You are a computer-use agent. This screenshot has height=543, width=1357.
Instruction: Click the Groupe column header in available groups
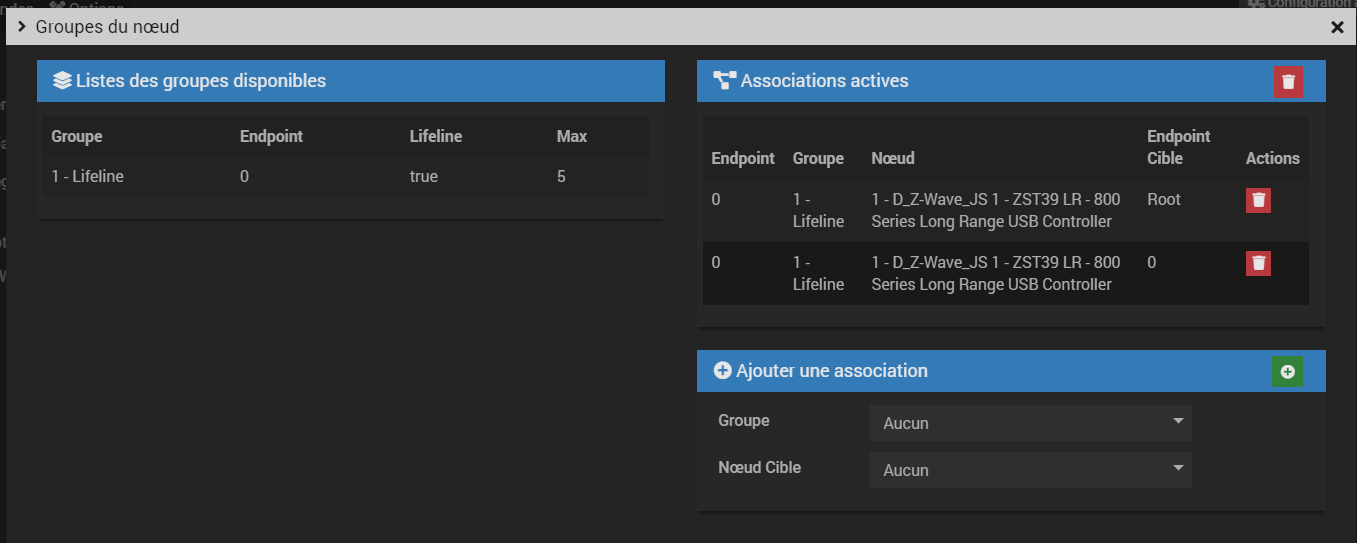77,136
